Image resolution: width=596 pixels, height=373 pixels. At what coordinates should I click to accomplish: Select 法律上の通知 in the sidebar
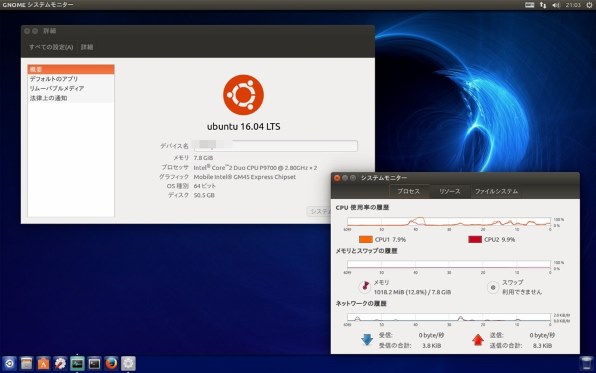click(71, 98)
